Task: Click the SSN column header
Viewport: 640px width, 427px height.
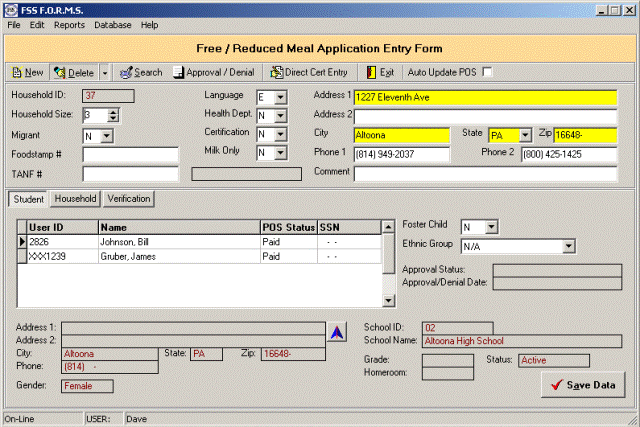Action: 349,227
